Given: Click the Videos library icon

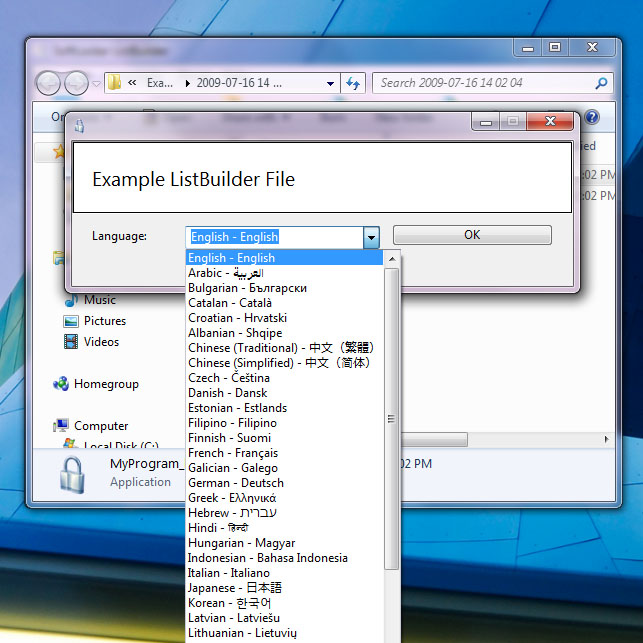Looking at the screenshot, I should 71,342.
